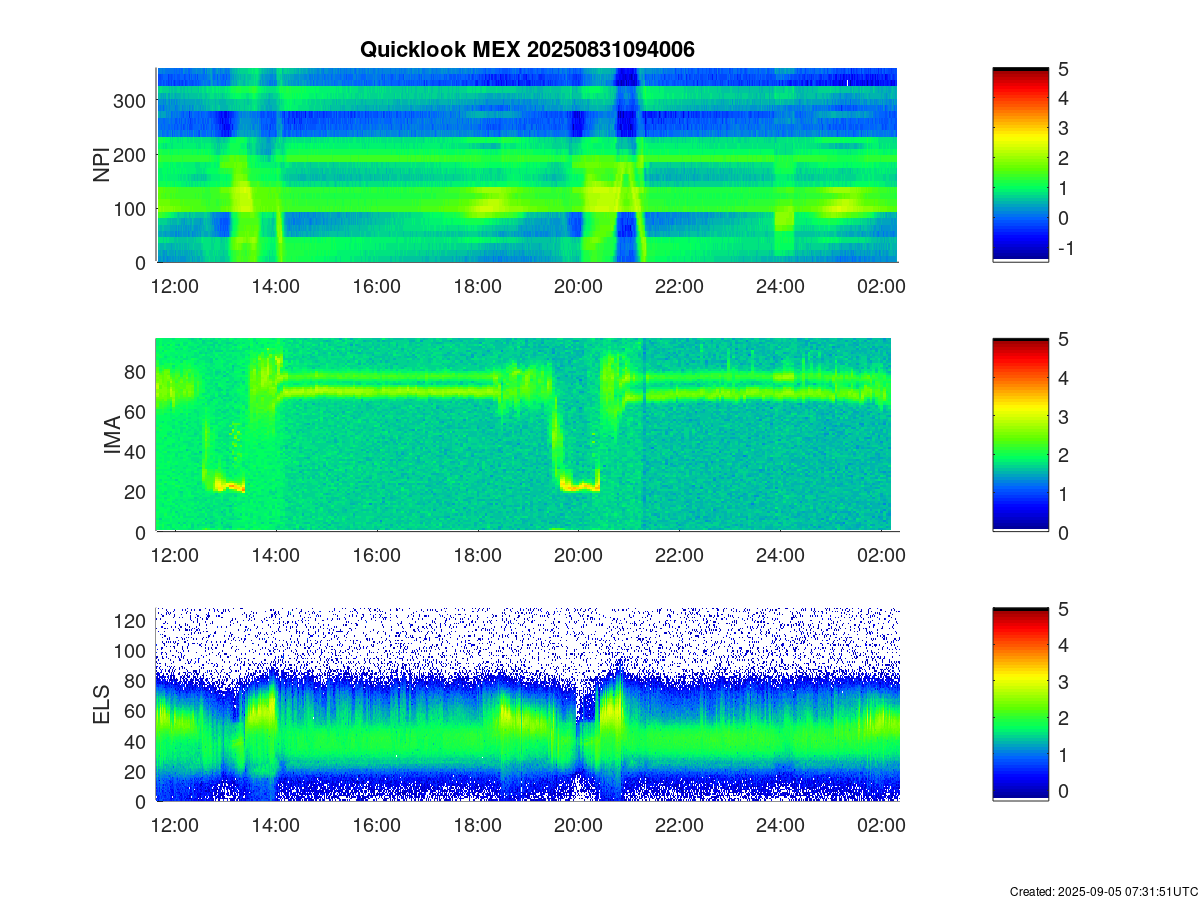Screen dimensions: 1200x900
Task: Click the colorbar beside the IMA panel
Action: click(1020, 435)
